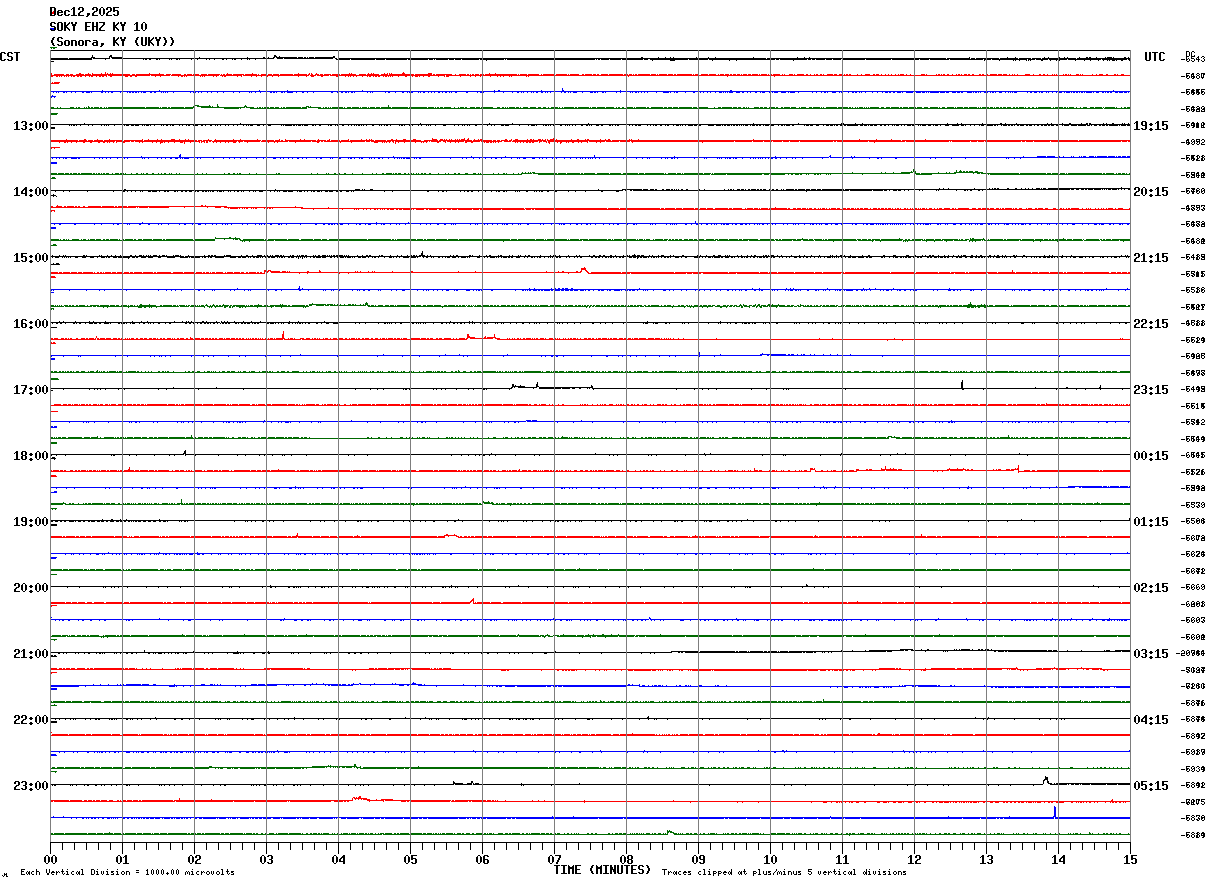
Task: Click the 00:15 UTC time label
Action: click(x=1151, y=456)
